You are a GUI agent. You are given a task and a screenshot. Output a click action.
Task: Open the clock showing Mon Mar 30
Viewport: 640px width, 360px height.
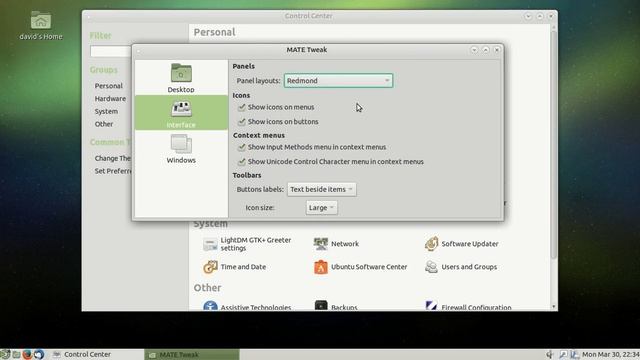pyautogui.click(x=611, y=354)
